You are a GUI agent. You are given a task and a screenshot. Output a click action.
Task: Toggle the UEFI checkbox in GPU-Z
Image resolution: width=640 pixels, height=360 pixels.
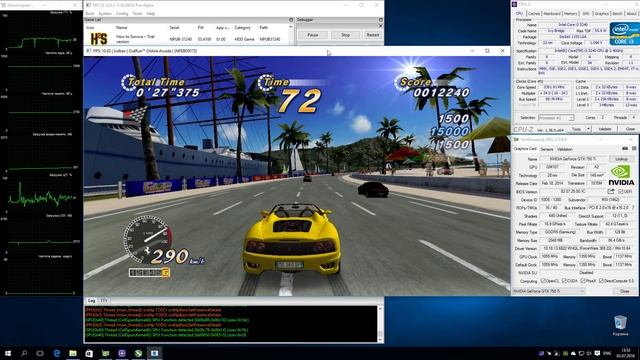[620, 191]
